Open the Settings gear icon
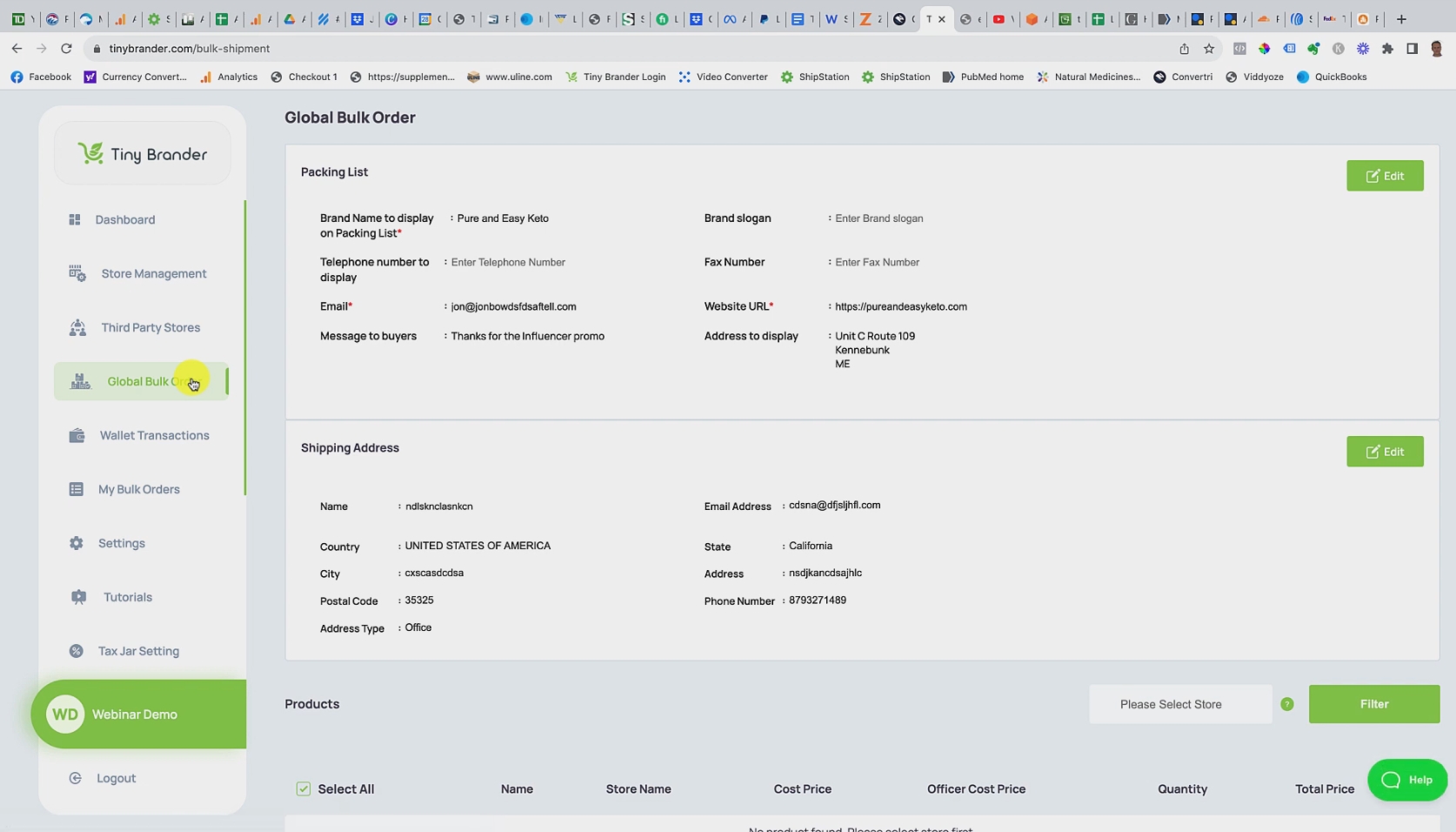Image resolution: width=1456 pixels, height=832 pixels. [x=76, y=543]
